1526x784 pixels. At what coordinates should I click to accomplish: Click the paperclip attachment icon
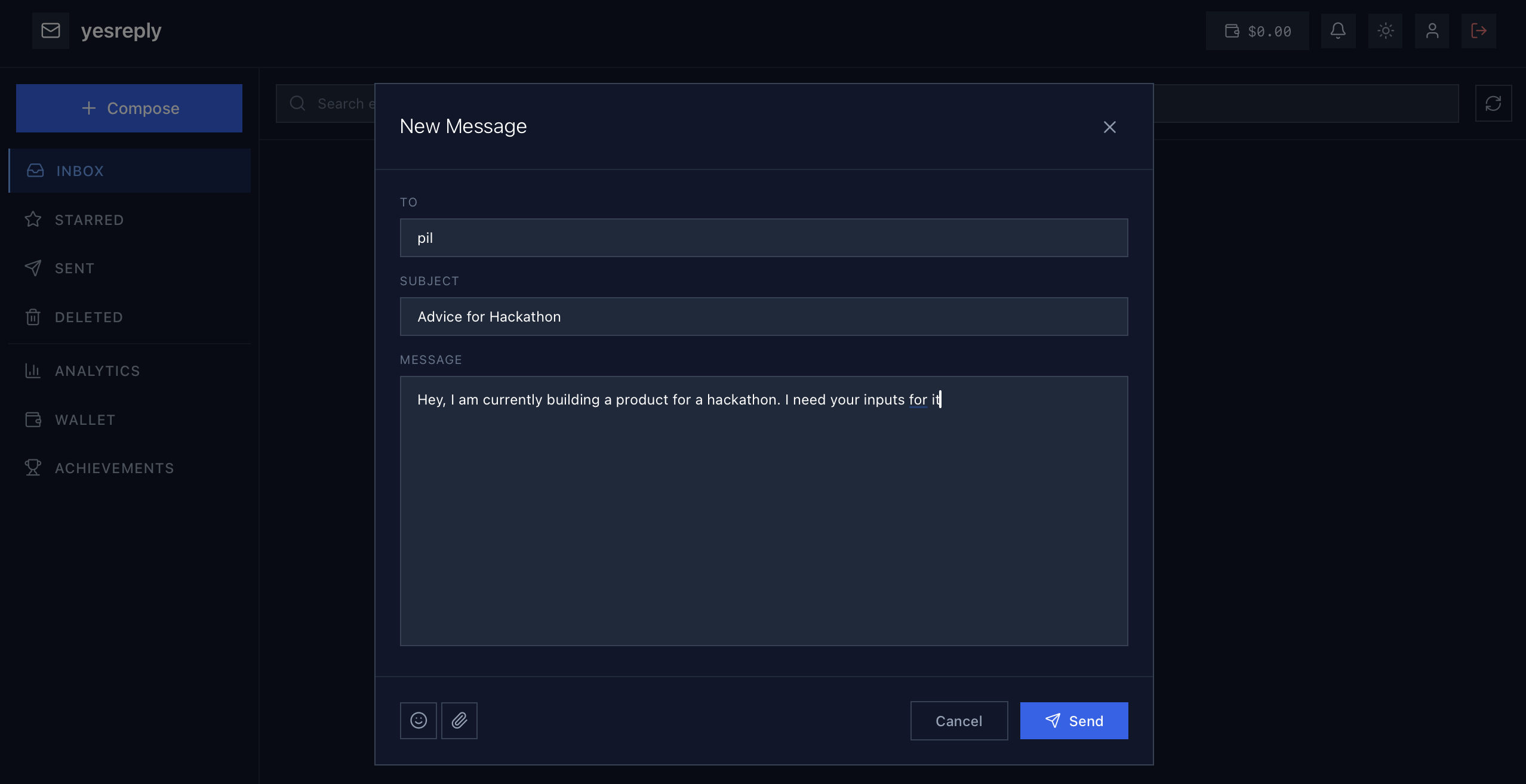coord(459,721)
